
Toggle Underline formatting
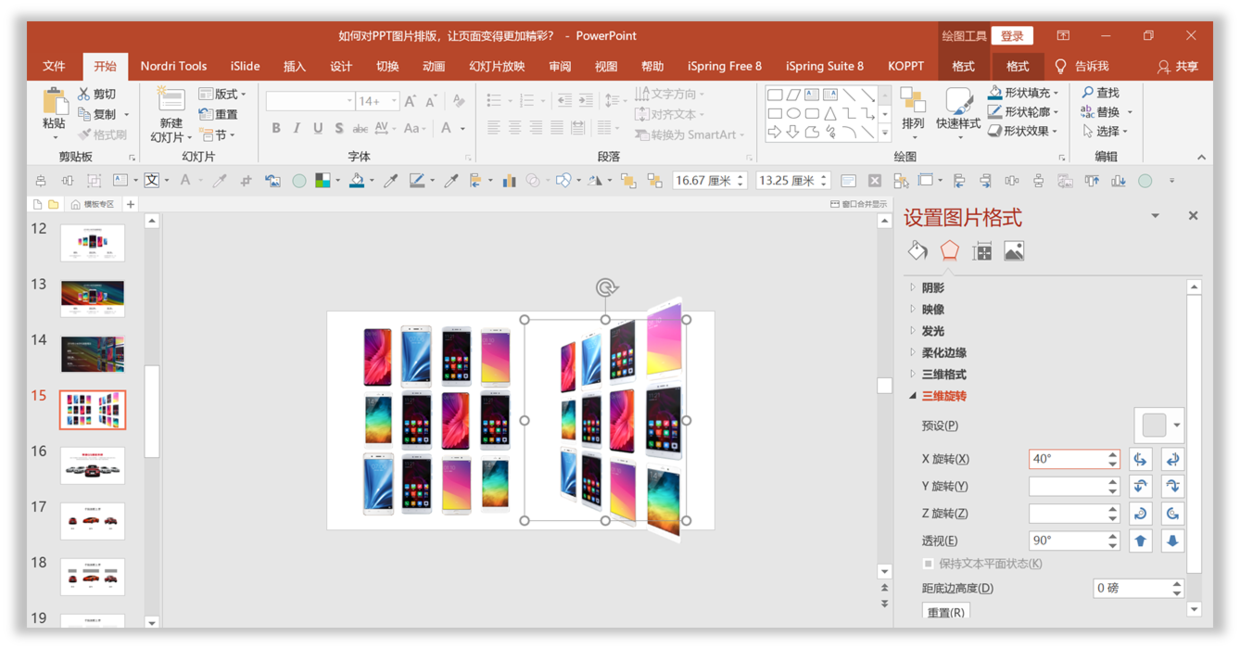coord(318,129)
